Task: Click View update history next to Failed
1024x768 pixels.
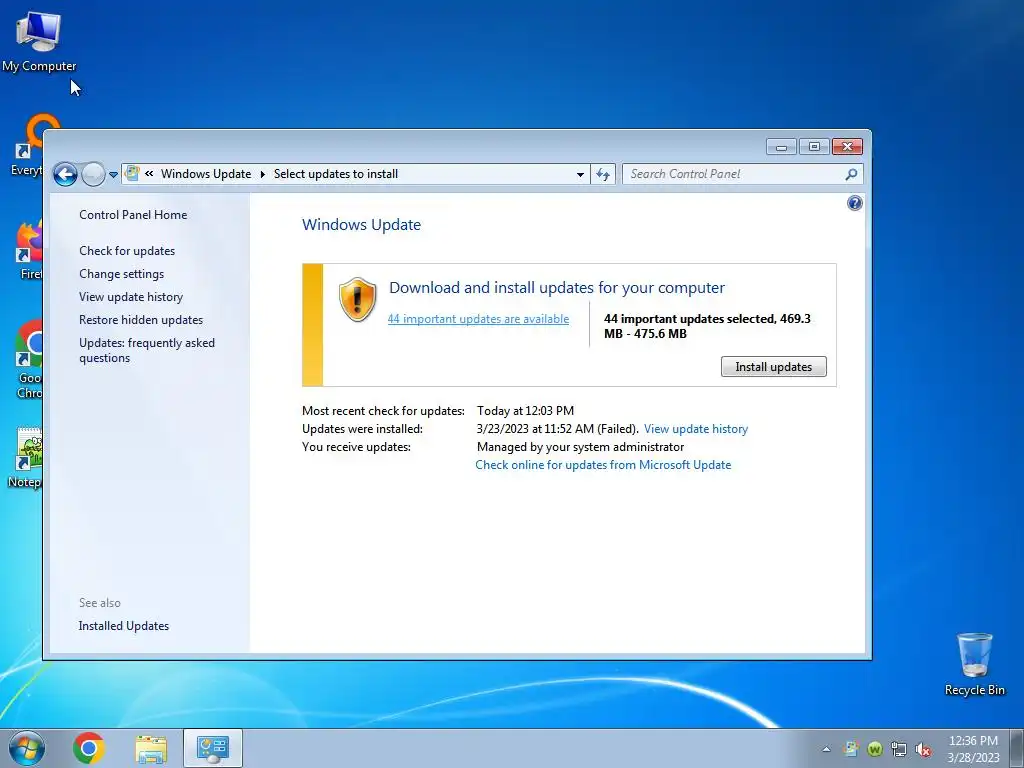Action: coord(696,429)
